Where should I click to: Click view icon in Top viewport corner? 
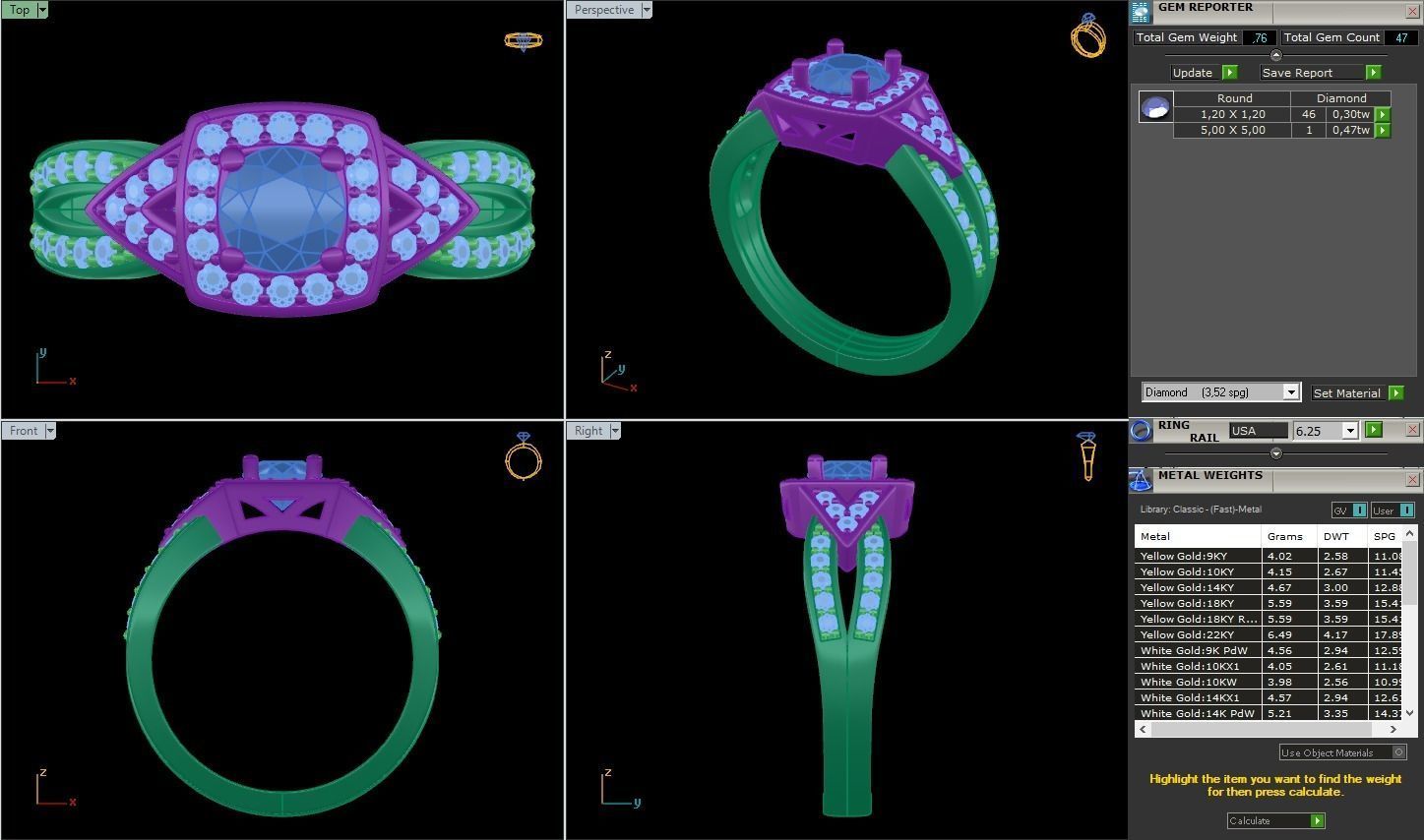coord(523,40)
